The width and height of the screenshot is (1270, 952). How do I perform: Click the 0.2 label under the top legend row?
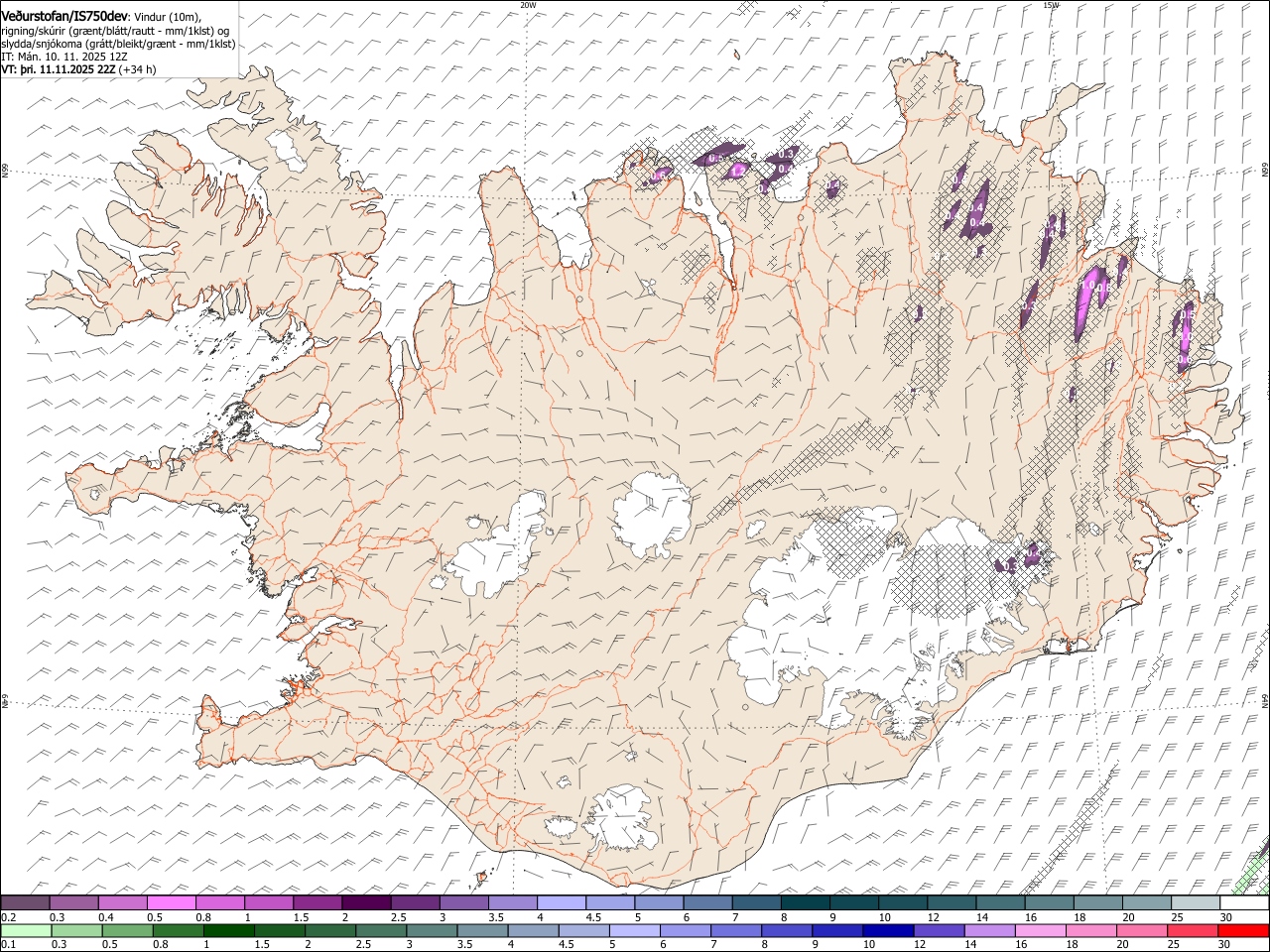8,917
